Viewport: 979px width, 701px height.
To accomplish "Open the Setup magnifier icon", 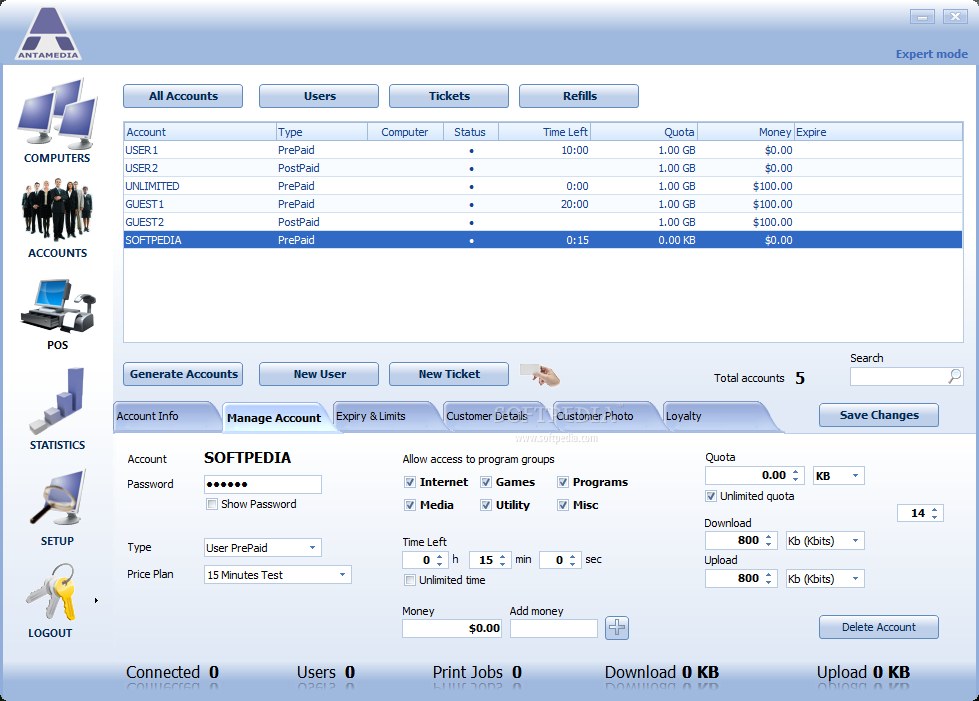I will [x=57, y=498].
